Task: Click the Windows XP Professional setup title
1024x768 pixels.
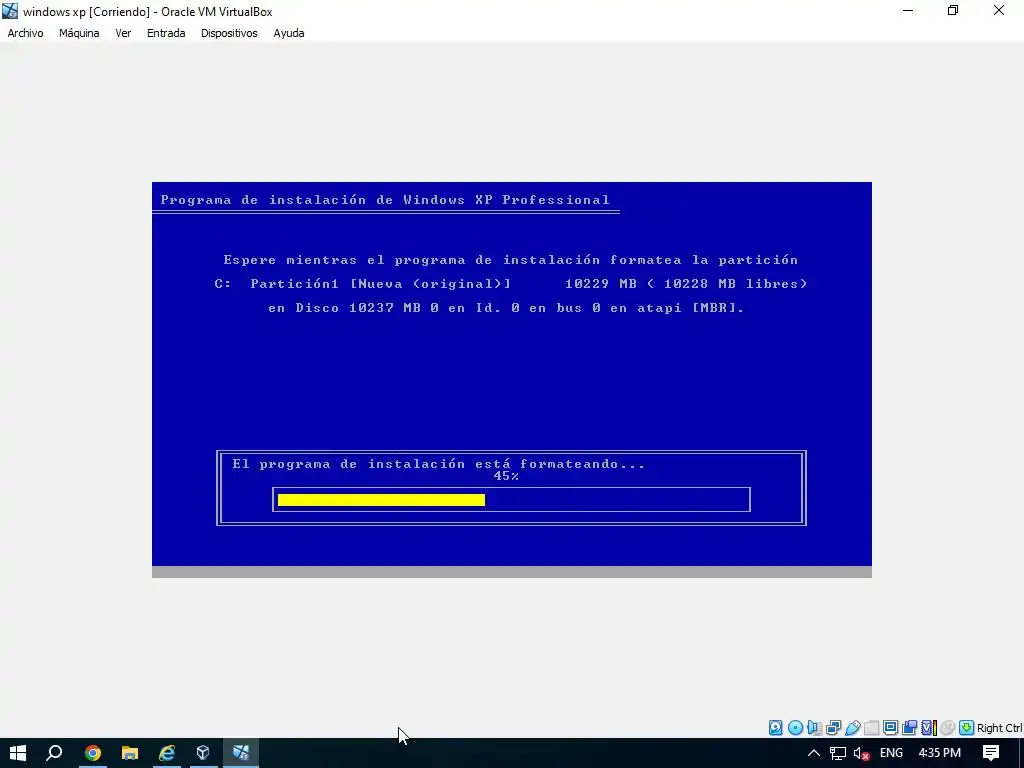Action: click(385, 200)
